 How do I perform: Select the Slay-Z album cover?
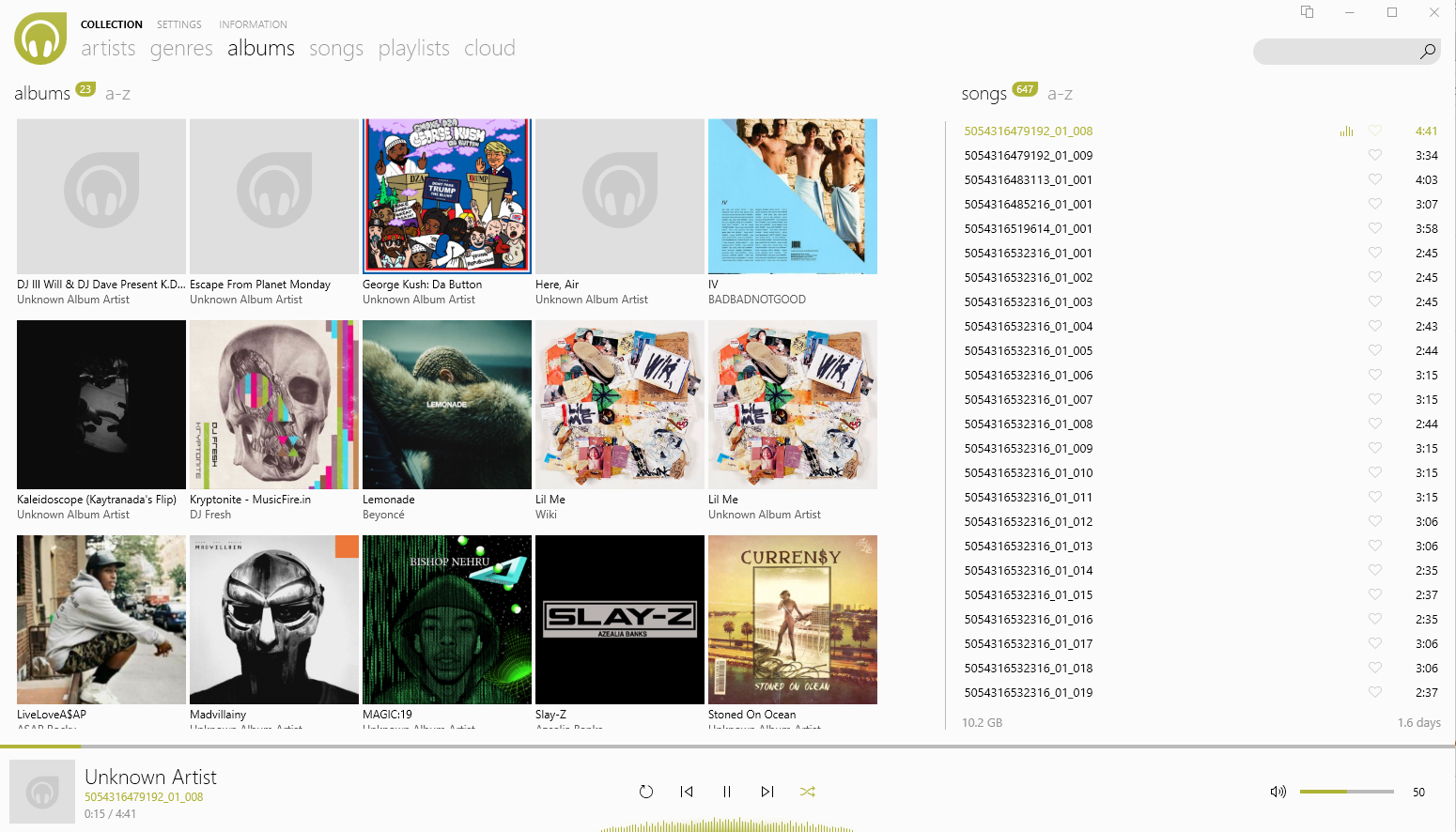[620, 620]
